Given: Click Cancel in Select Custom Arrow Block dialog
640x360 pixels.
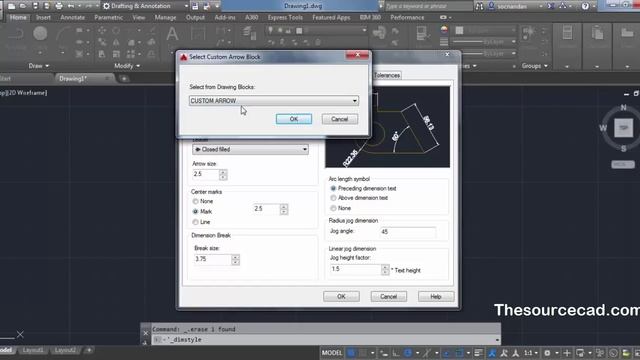Looking at the screenshot, I should (x=340, y=119).
